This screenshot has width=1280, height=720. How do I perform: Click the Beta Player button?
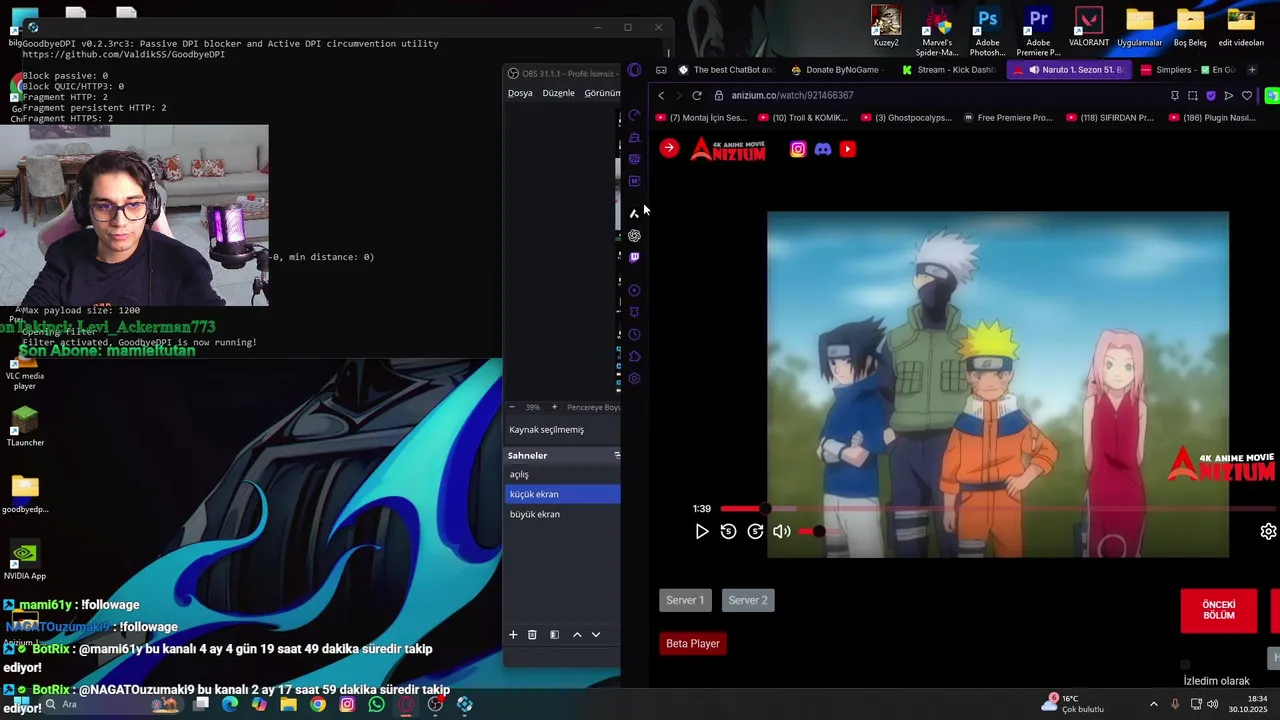click(693, 643)
